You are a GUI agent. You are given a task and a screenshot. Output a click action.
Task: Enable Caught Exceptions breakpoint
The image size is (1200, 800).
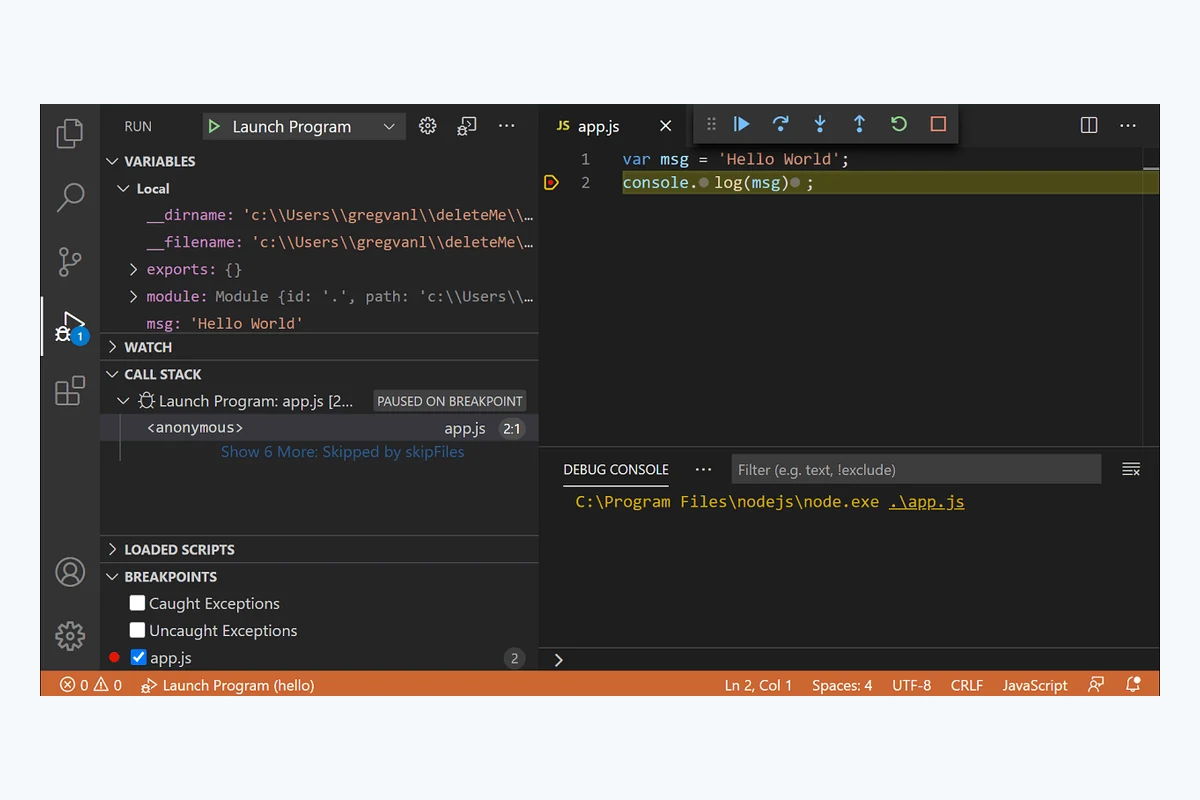[x=138, y=603]
